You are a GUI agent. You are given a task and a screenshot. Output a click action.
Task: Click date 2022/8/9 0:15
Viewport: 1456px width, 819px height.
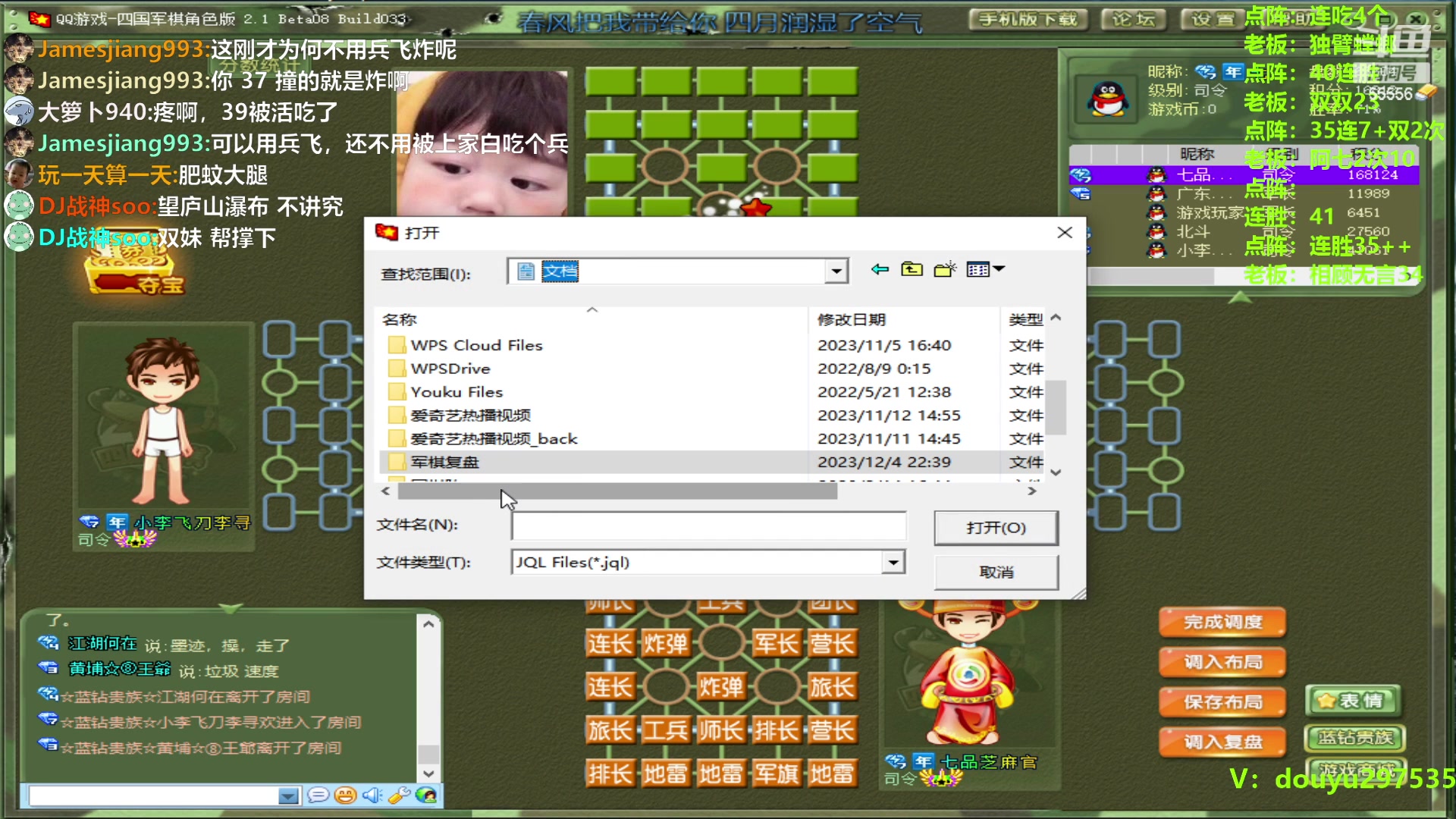coord(874,369)
